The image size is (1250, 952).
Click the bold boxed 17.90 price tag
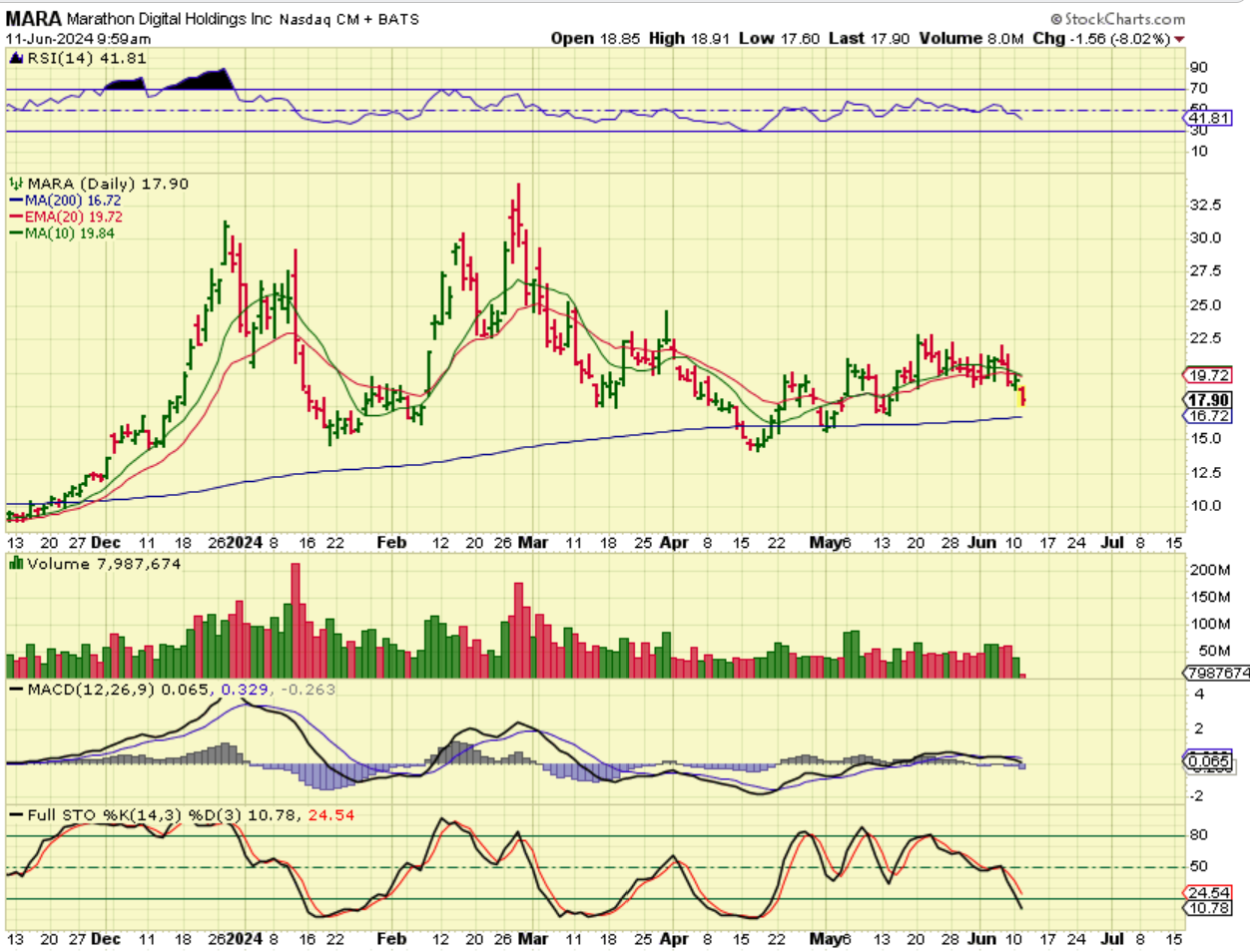click(x=1209, y=400)
